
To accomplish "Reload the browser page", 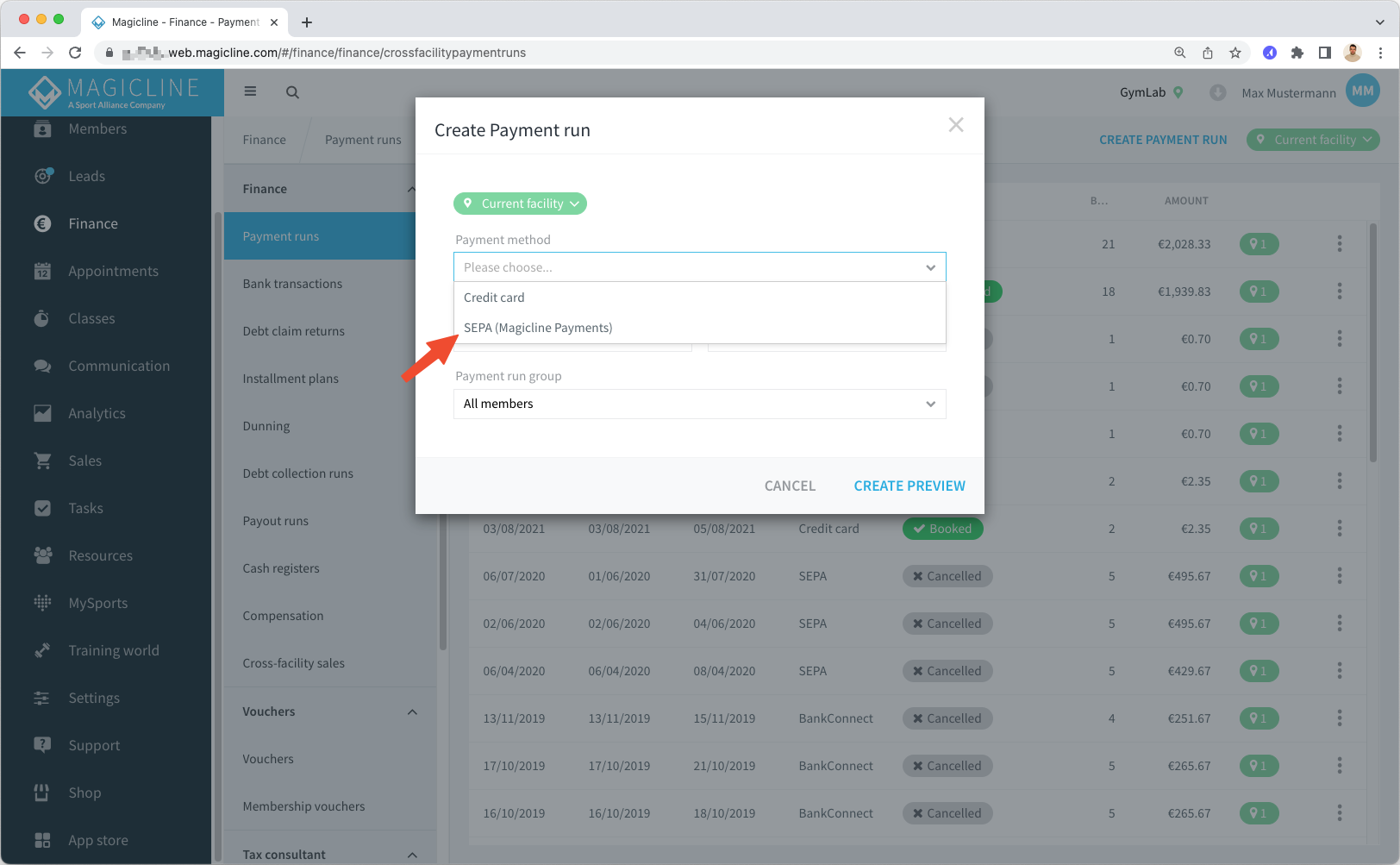I will 75,53.
